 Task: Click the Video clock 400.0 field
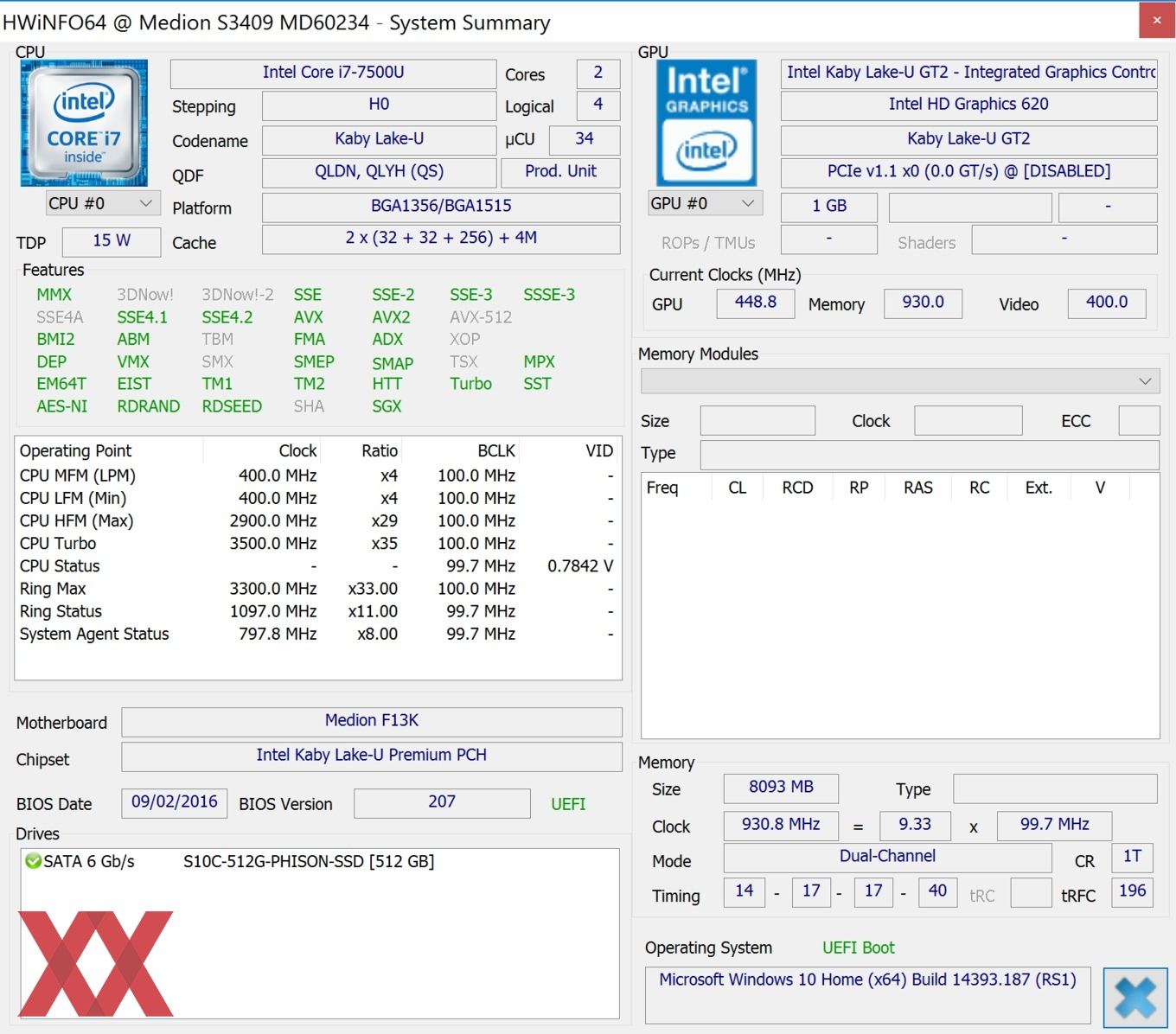pyautogui.click(x=1107, y=303)
